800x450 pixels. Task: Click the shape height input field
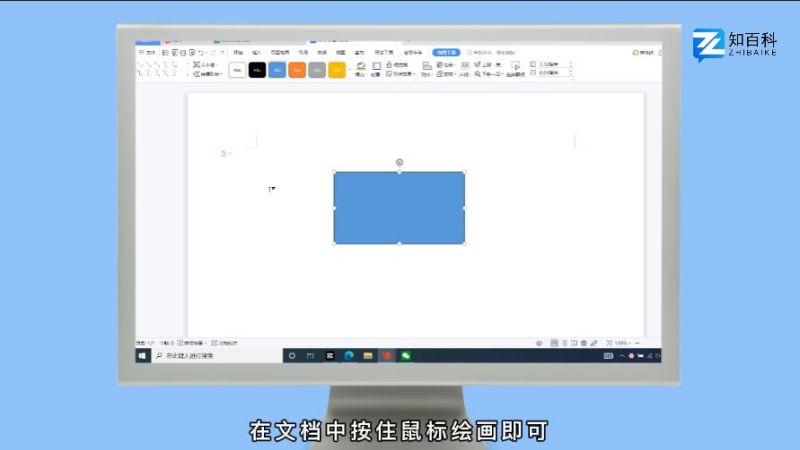click(553, 64)
